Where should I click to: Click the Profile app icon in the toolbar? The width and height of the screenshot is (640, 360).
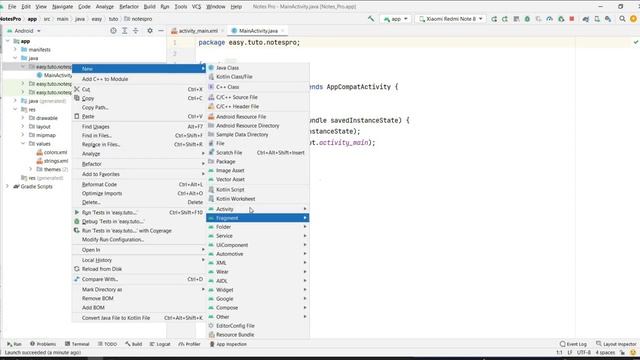point(549,19)
